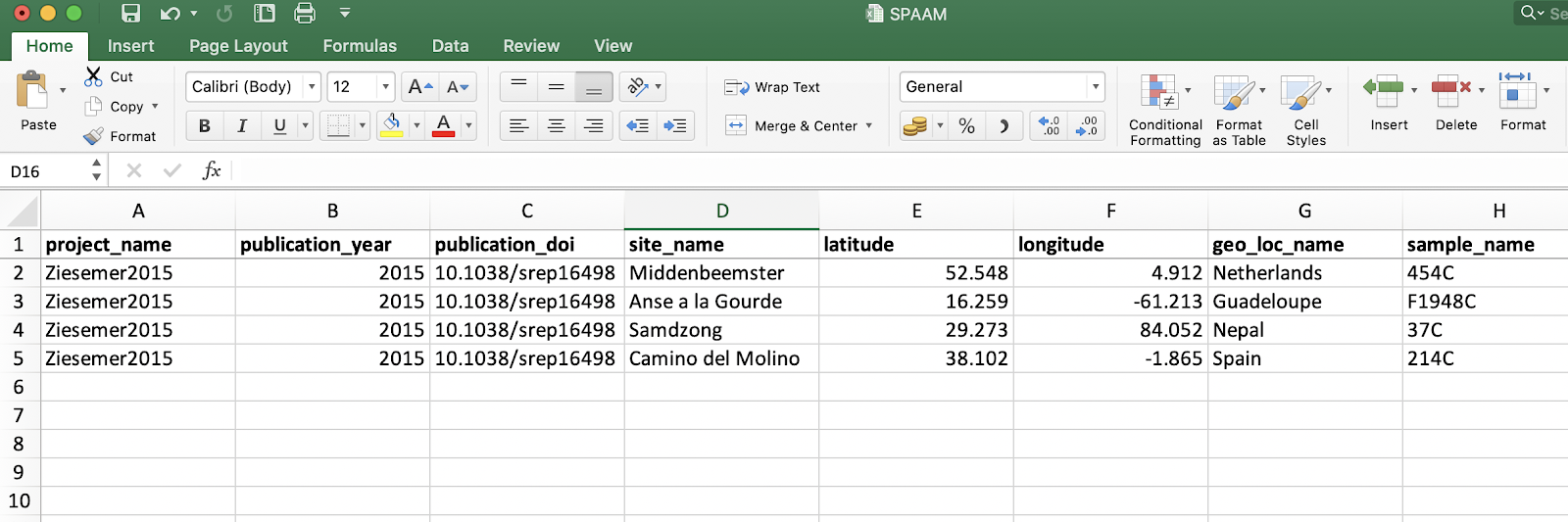Image resolution: width=1568 pixels, height=522 pixels.
Task: Toggle Wrap Text for cells
Action: click(772, 87)
